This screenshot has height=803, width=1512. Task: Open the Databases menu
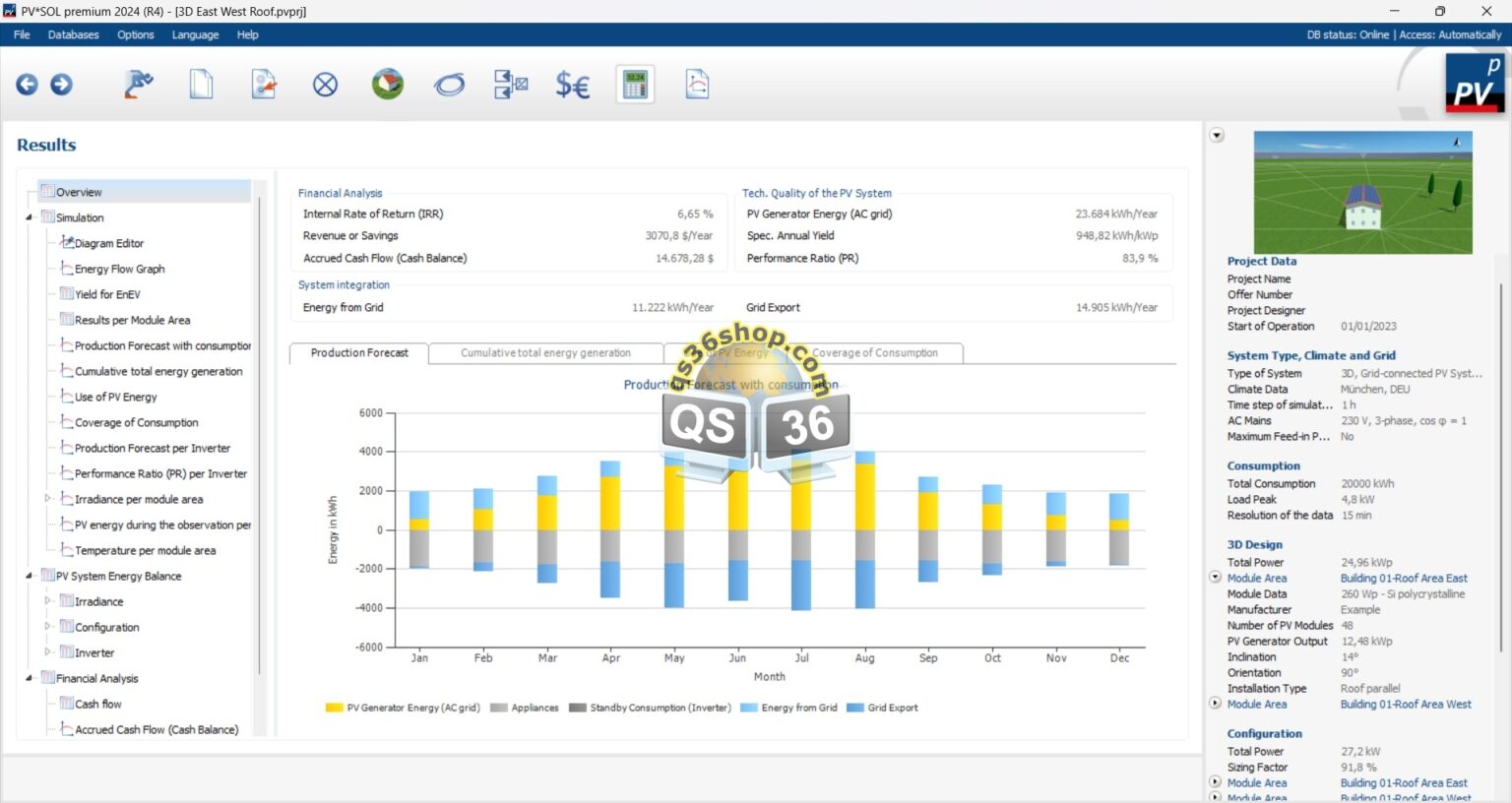click(x=74, y=34)
